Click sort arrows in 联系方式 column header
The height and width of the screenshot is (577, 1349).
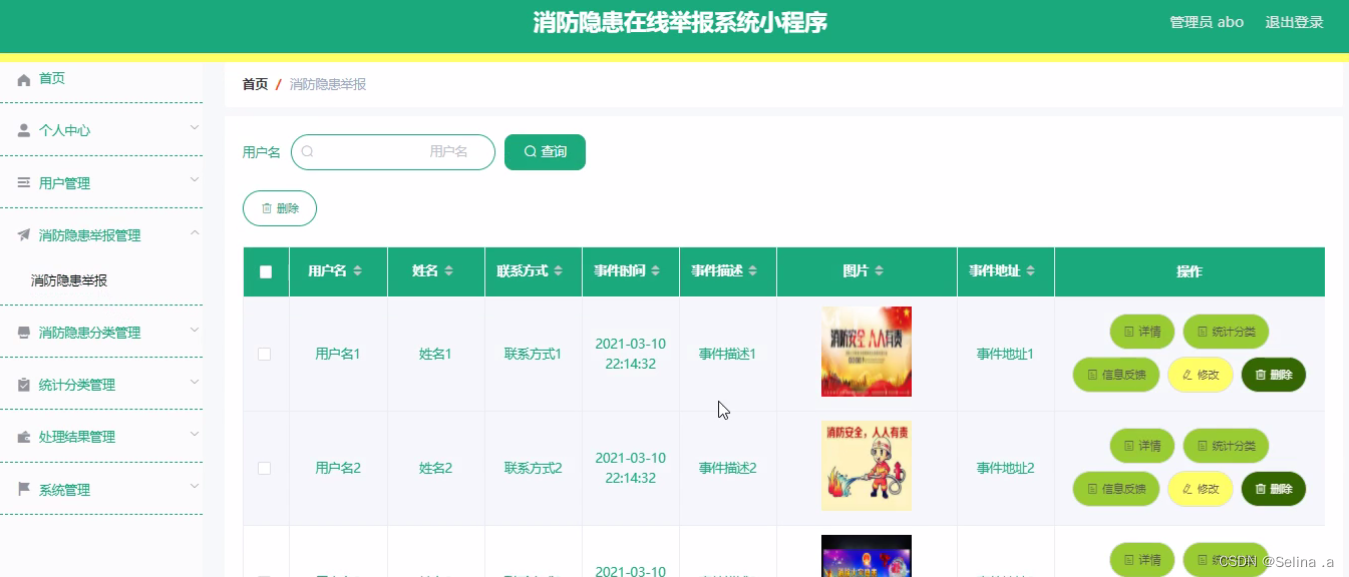click(558, 271)
